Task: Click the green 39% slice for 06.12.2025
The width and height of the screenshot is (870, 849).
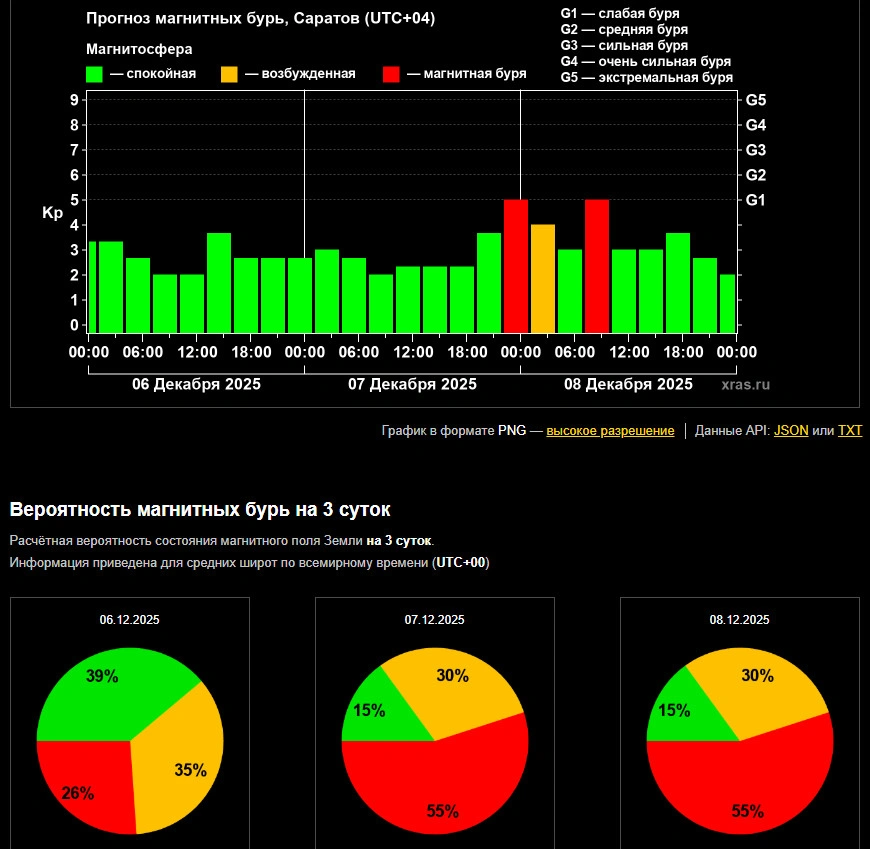Action: [110, 690]
